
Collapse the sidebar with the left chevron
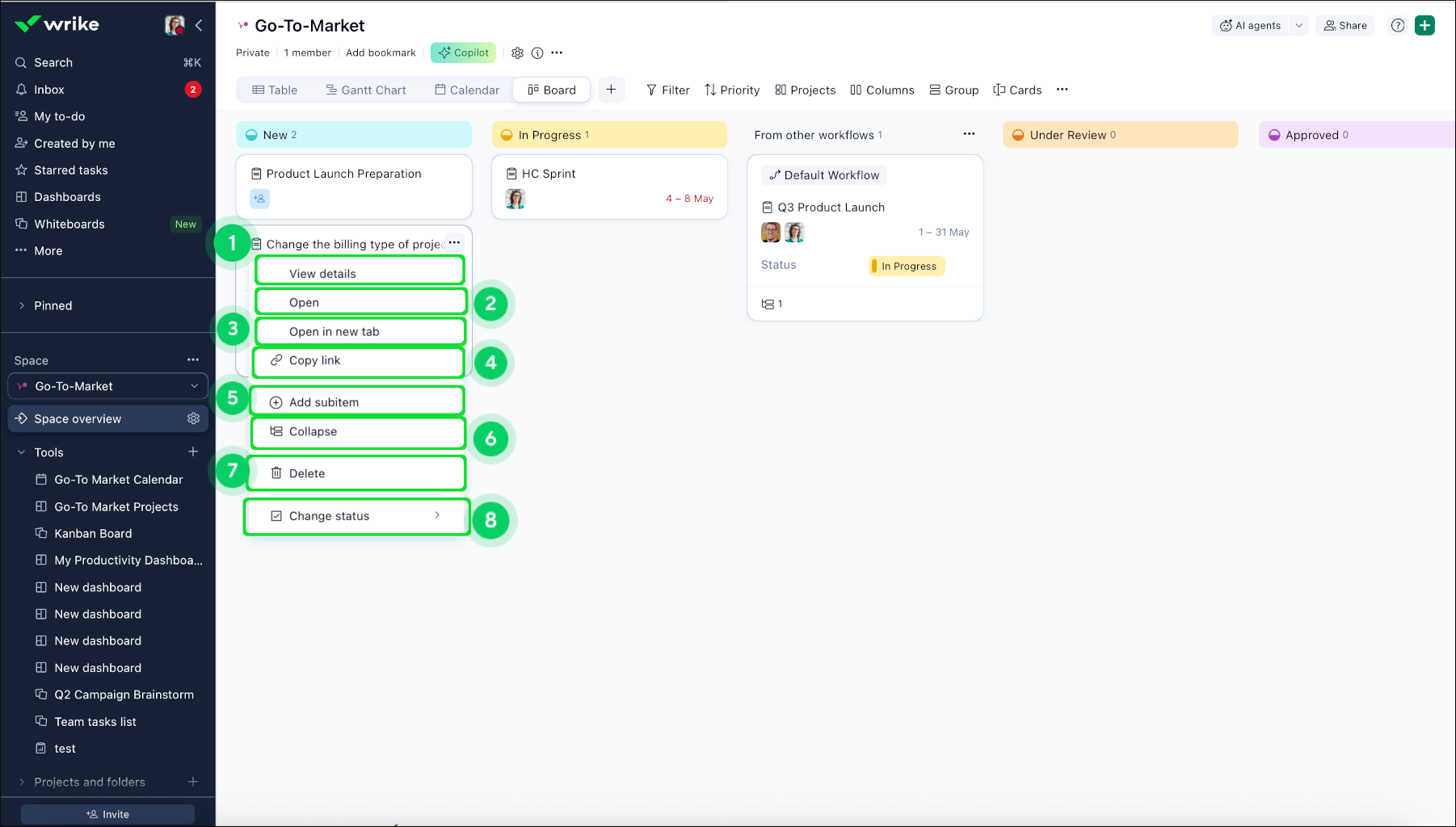(199, 25)
